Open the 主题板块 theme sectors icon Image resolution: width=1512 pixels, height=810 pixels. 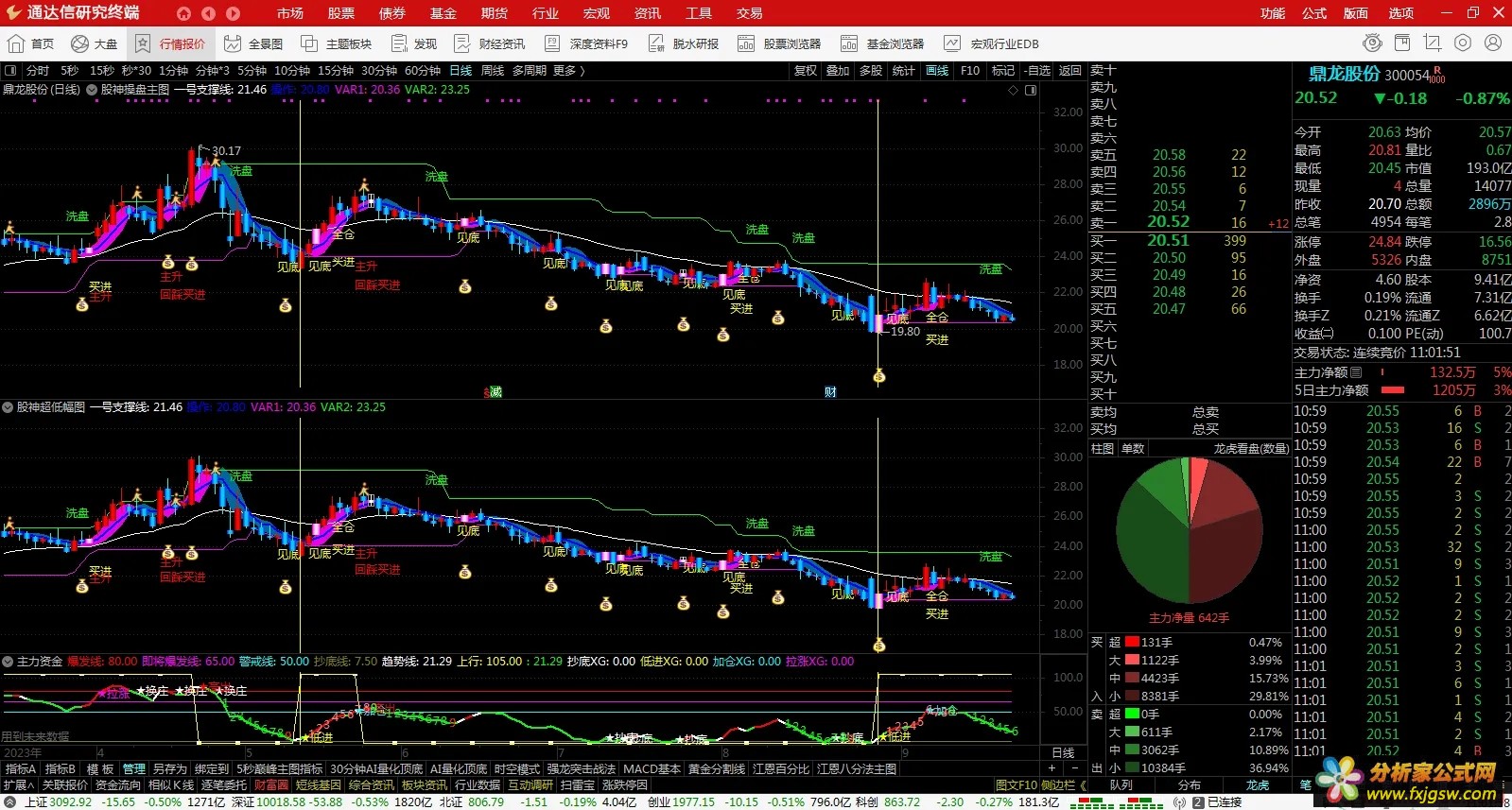click(336, 43)
